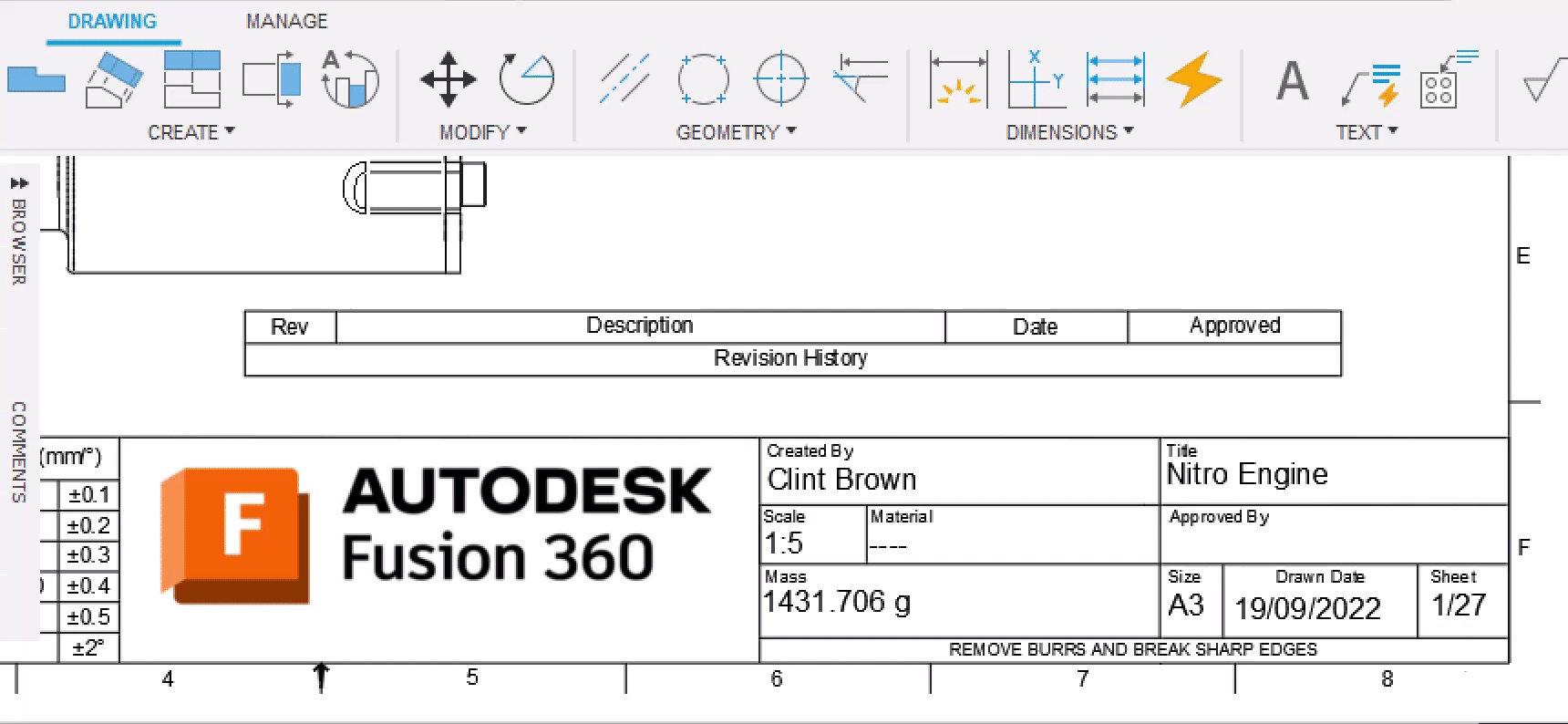Screen dimensions: 1568x724
Task: Click the ±0.3 tolerance cell
Action: (88, 555)
